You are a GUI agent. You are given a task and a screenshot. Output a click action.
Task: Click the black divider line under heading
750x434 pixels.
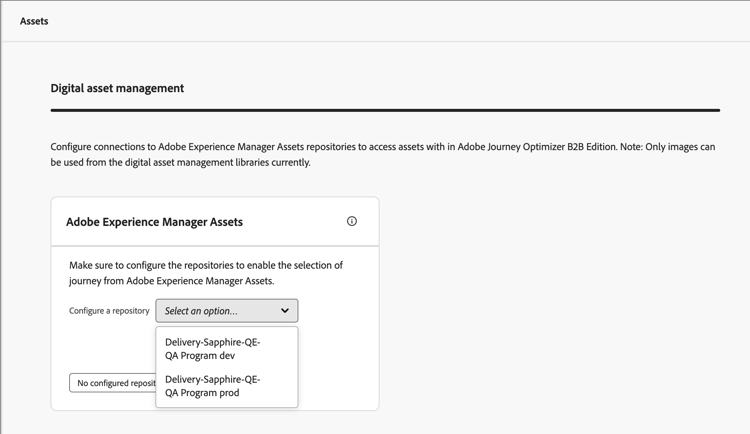point(385,110)
